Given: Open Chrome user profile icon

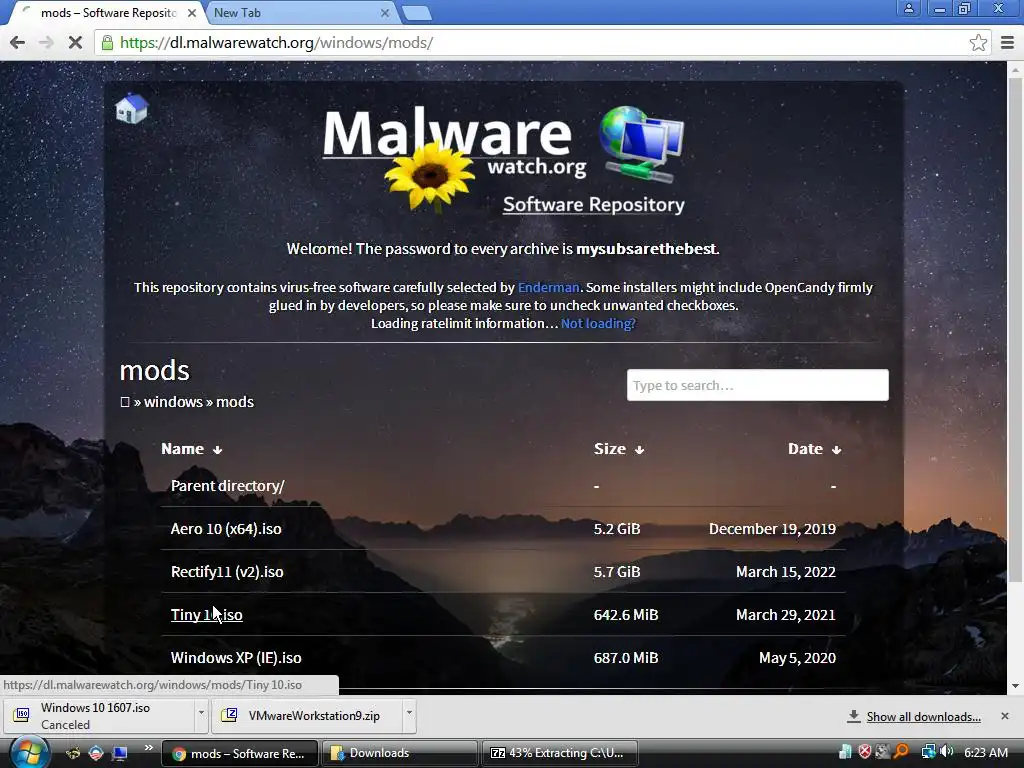Looking at the screenshot, I should 908,8.
